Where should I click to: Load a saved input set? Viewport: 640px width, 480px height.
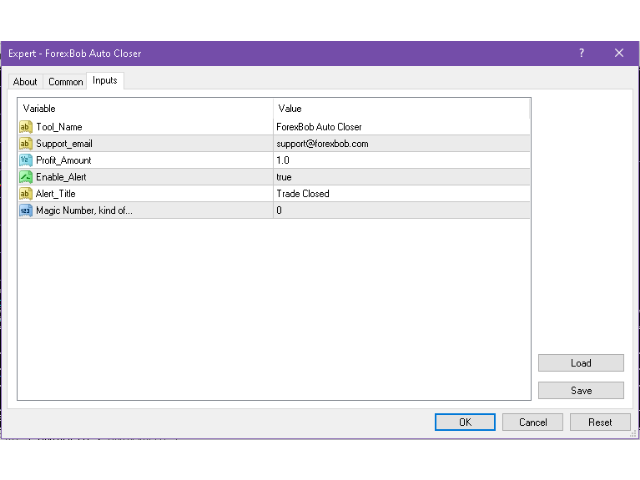[x=581, y=363]
